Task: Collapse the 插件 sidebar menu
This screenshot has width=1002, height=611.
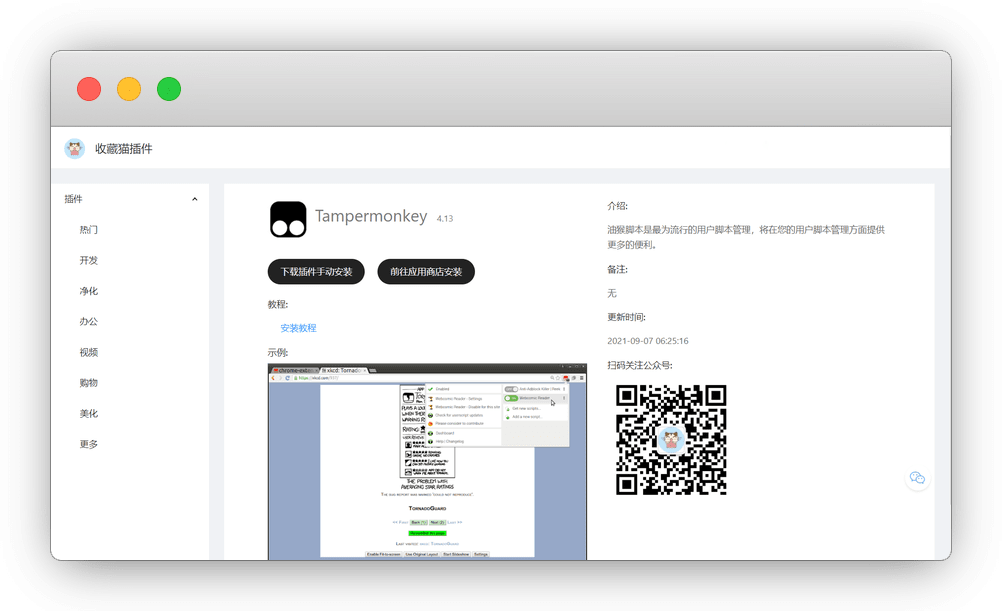Action: tap(195, 199)
